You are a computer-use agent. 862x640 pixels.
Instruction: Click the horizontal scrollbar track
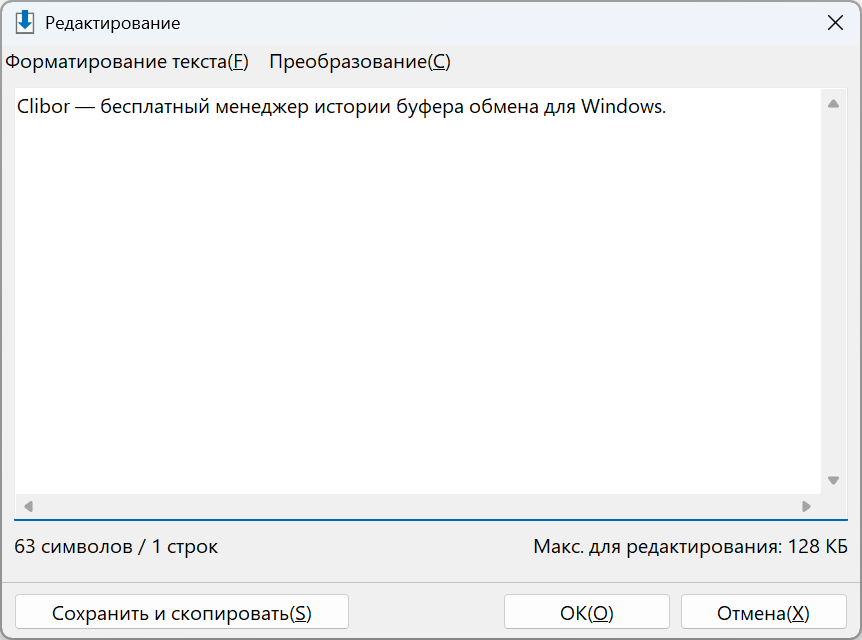pos(418,506)
